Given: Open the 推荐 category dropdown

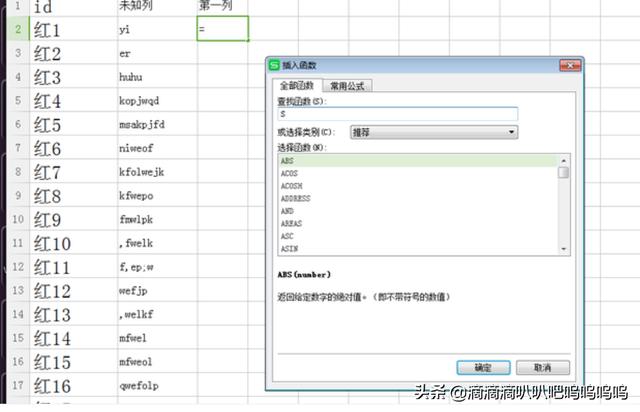Looking at the screenshot, I should tap(434, 132).
